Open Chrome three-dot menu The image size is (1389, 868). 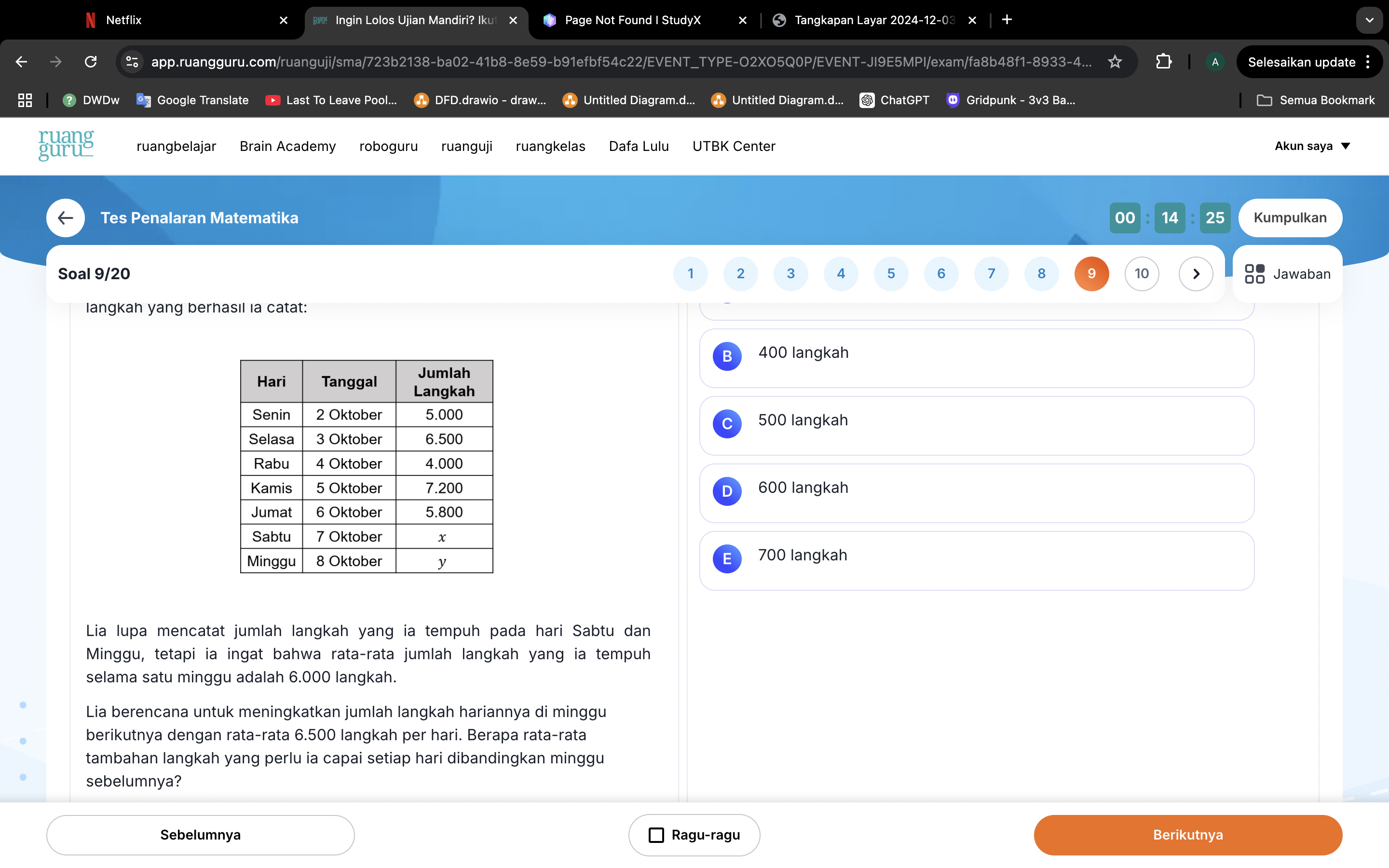point(1368,62)
